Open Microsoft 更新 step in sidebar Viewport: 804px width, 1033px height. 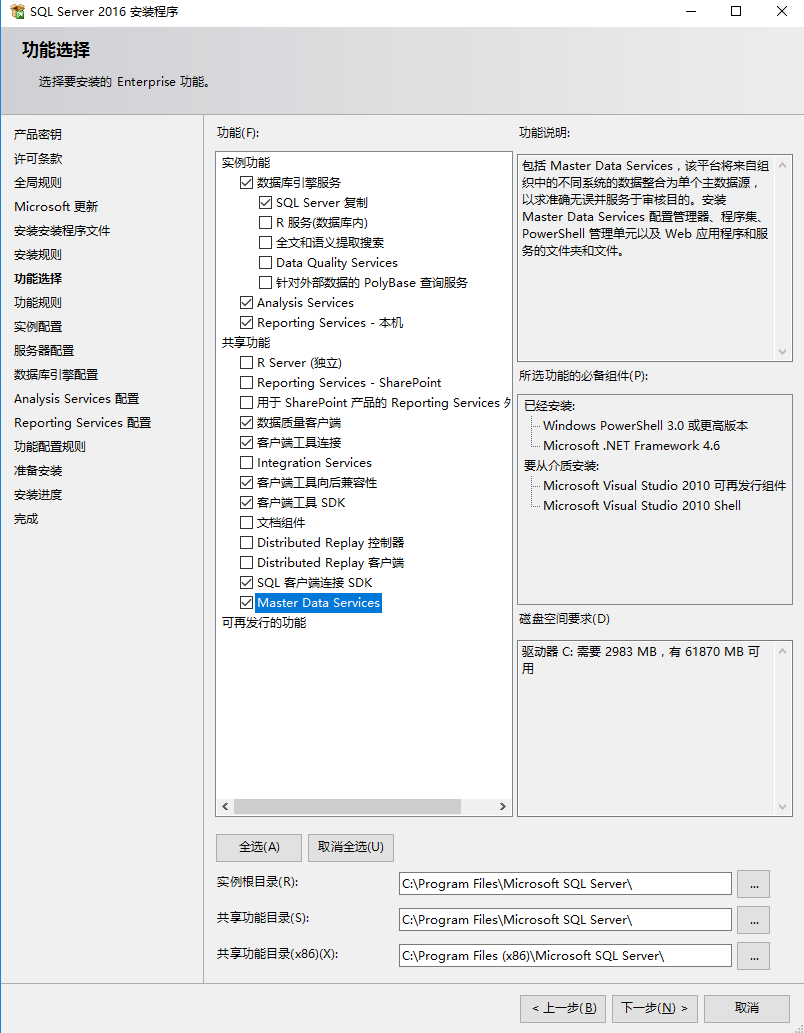click(x=56, y=207)
